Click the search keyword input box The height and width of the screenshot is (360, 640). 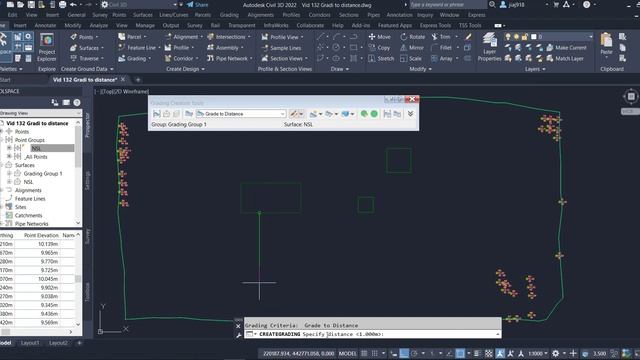pyautogui.click(x=448, y=4)
